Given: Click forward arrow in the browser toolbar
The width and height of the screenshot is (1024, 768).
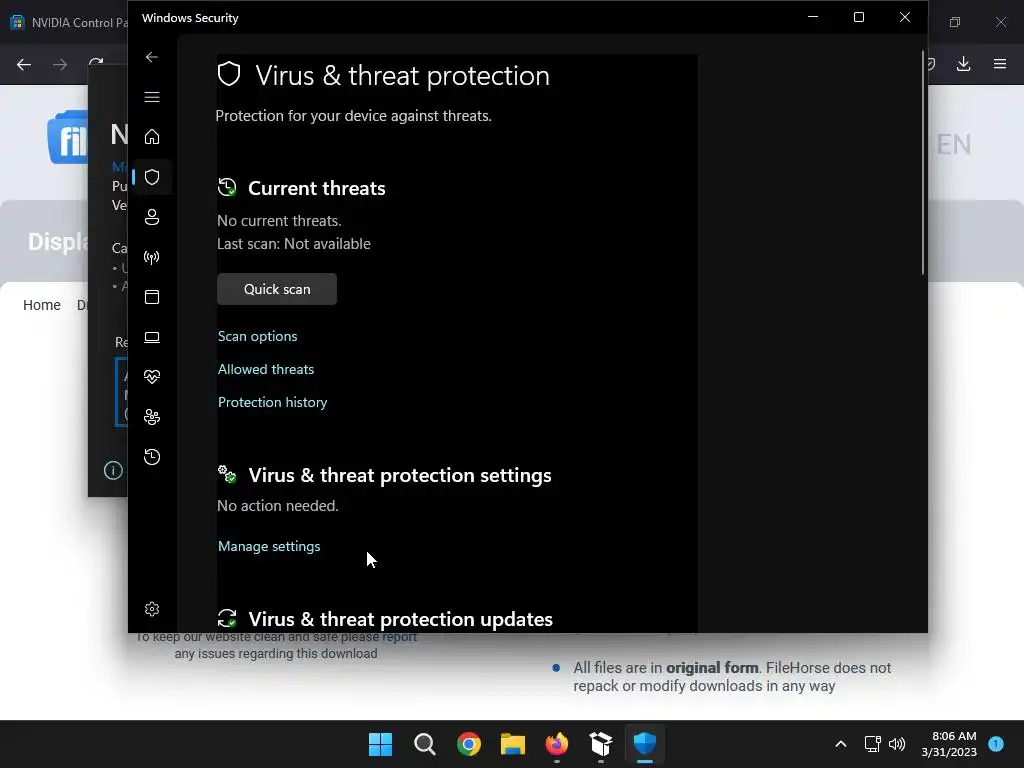Looking at the screenshot, I should point(60,64).
